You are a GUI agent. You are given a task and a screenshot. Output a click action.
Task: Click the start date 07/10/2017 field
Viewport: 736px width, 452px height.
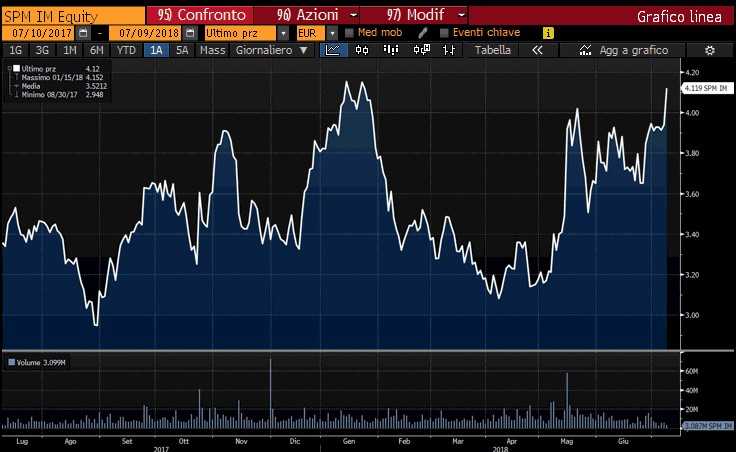[39, 33]
